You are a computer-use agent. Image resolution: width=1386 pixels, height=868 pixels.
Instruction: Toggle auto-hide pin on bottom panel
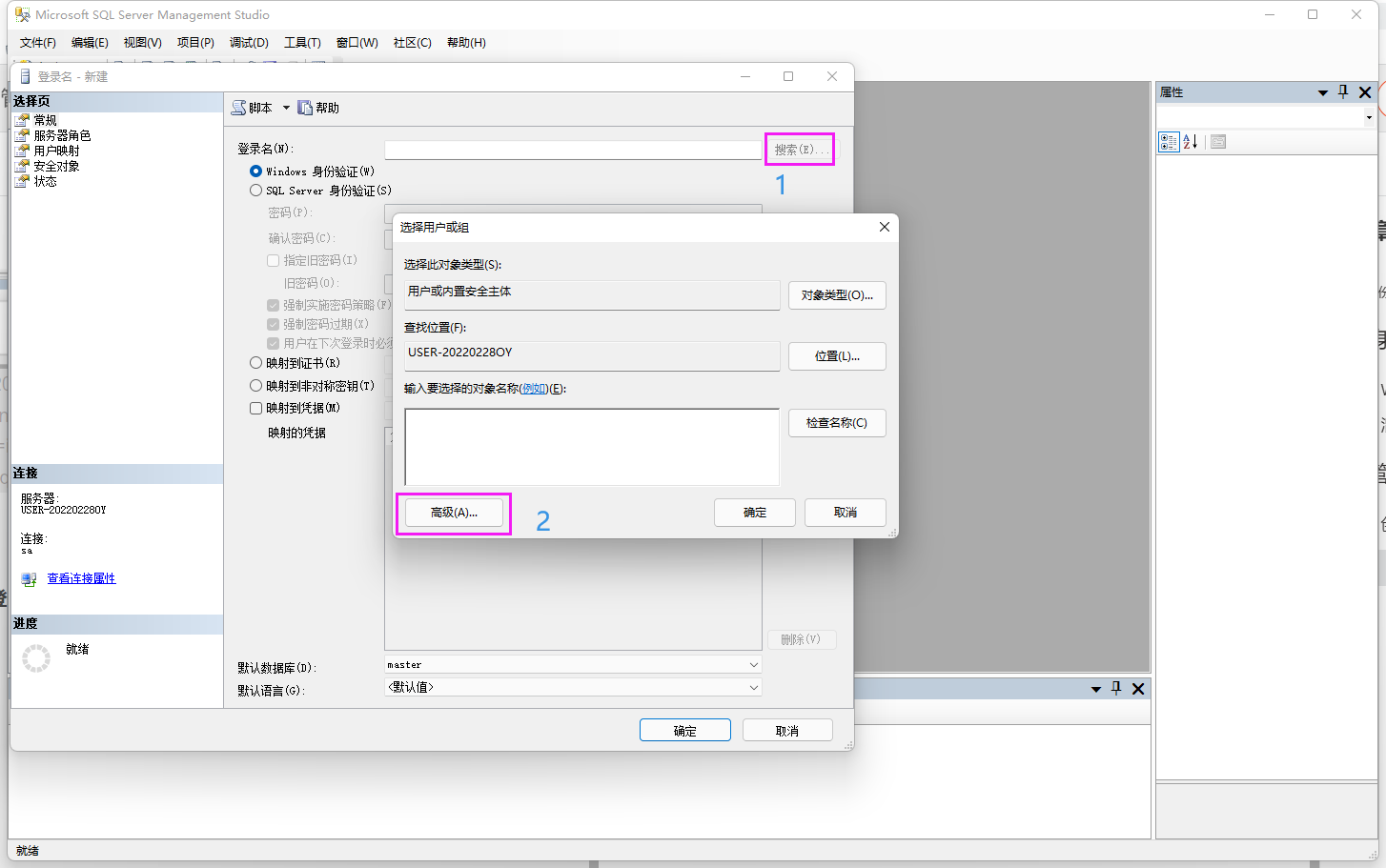pos(1116,689)
